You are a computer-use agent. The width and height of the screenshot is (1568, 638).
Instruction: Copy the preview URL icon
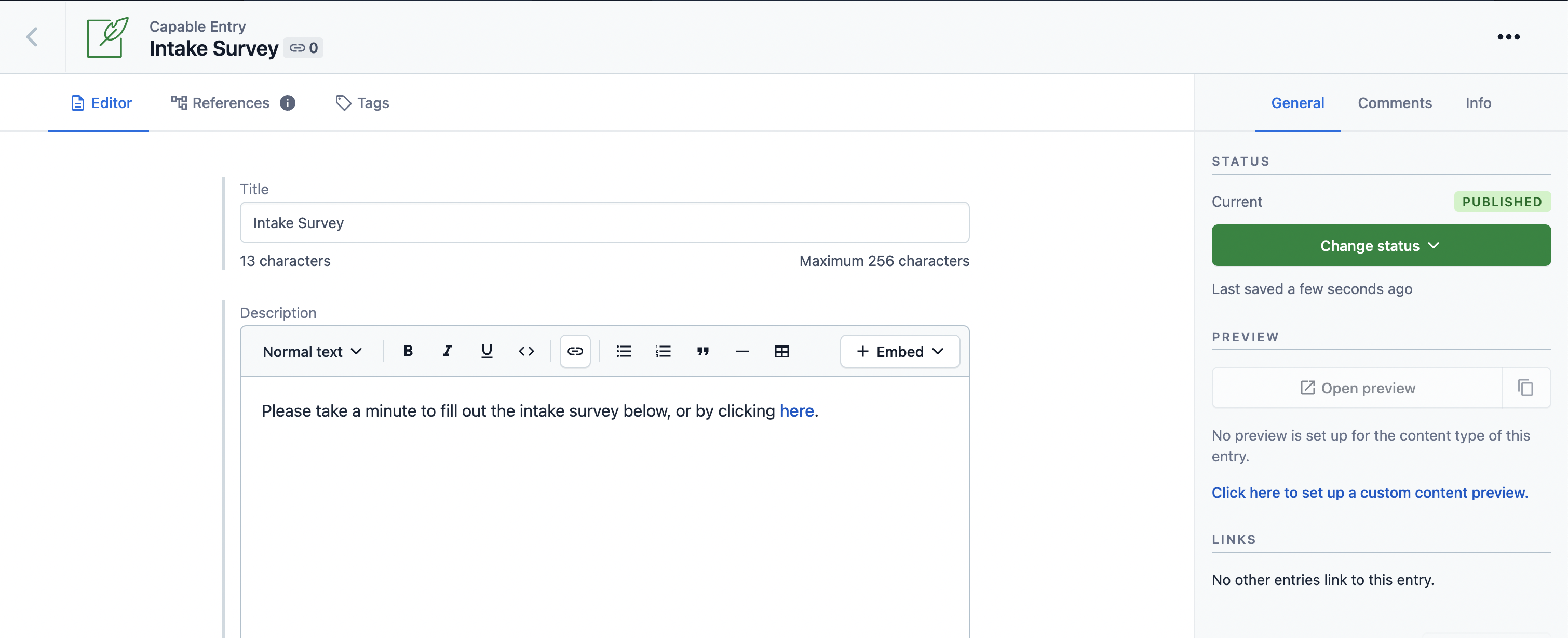1525,388
